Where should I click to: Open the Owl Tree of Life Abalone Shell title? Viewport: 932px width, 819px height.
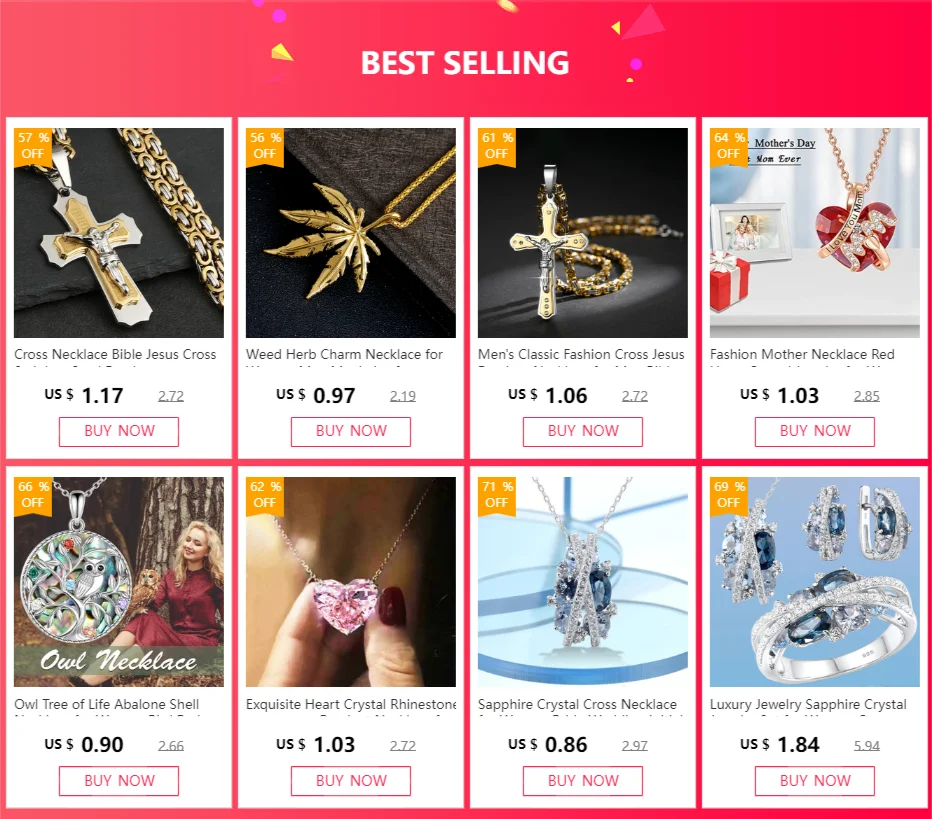coord(106,704)
